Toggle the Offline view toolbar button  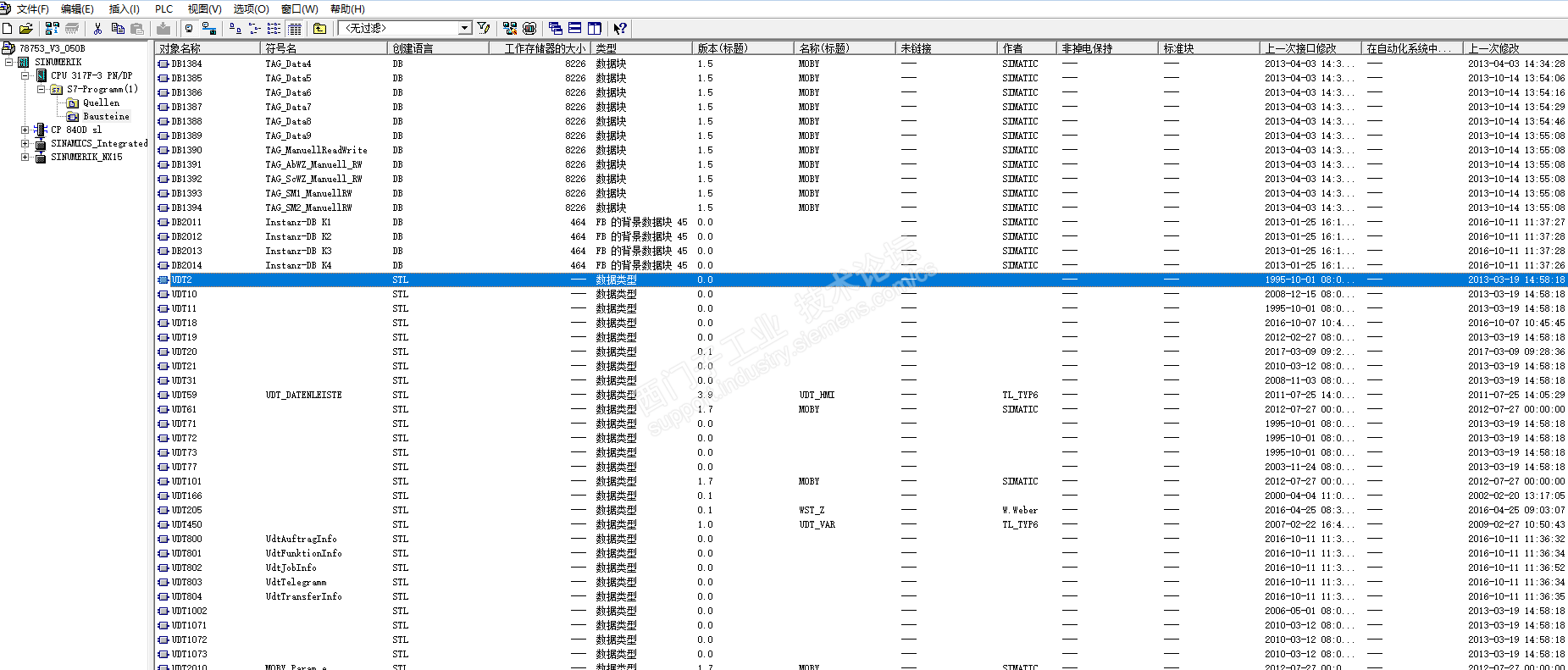click(x=189, y=28)
